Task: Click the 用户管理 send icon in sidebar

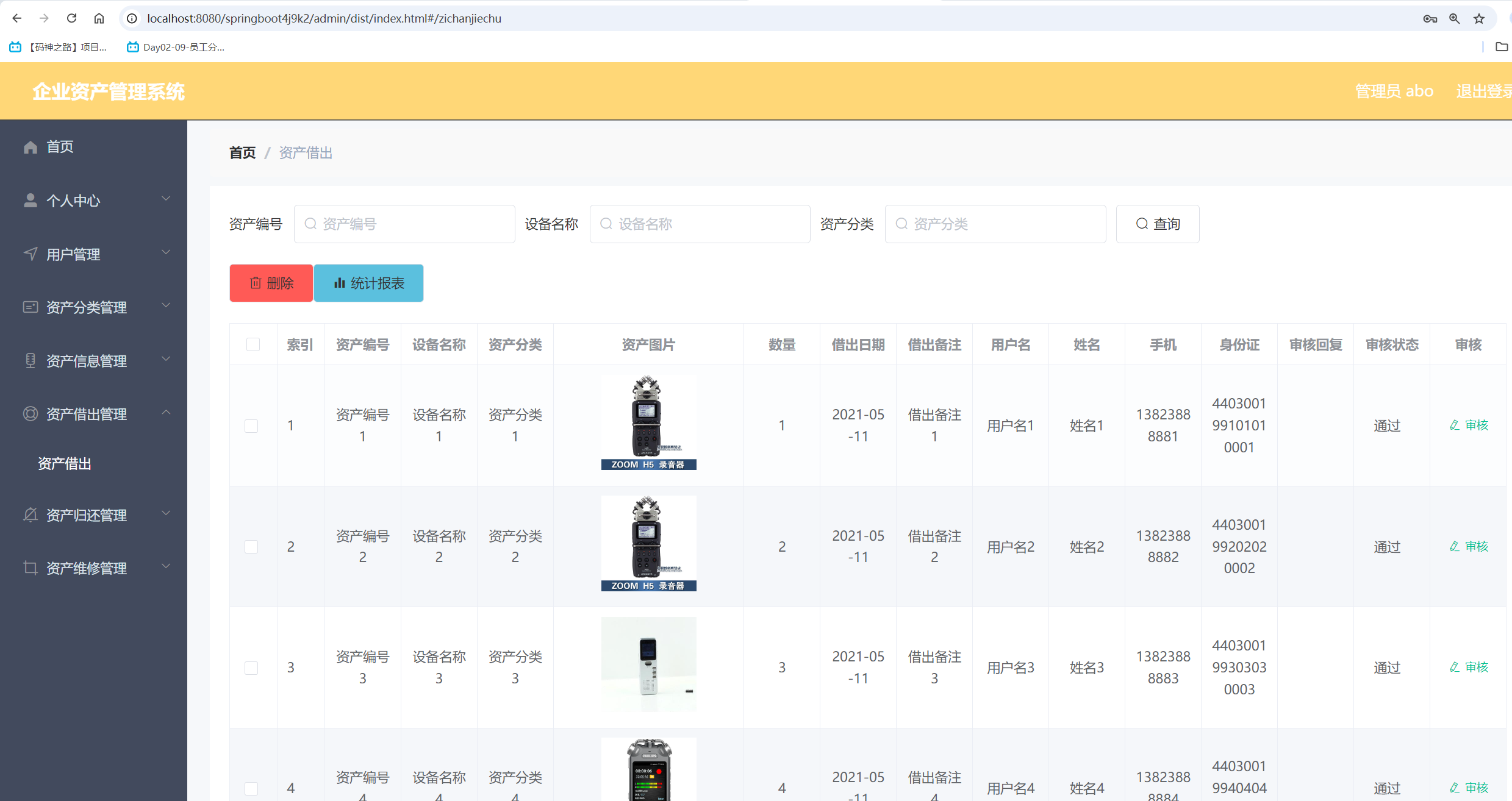Action: 30,254
